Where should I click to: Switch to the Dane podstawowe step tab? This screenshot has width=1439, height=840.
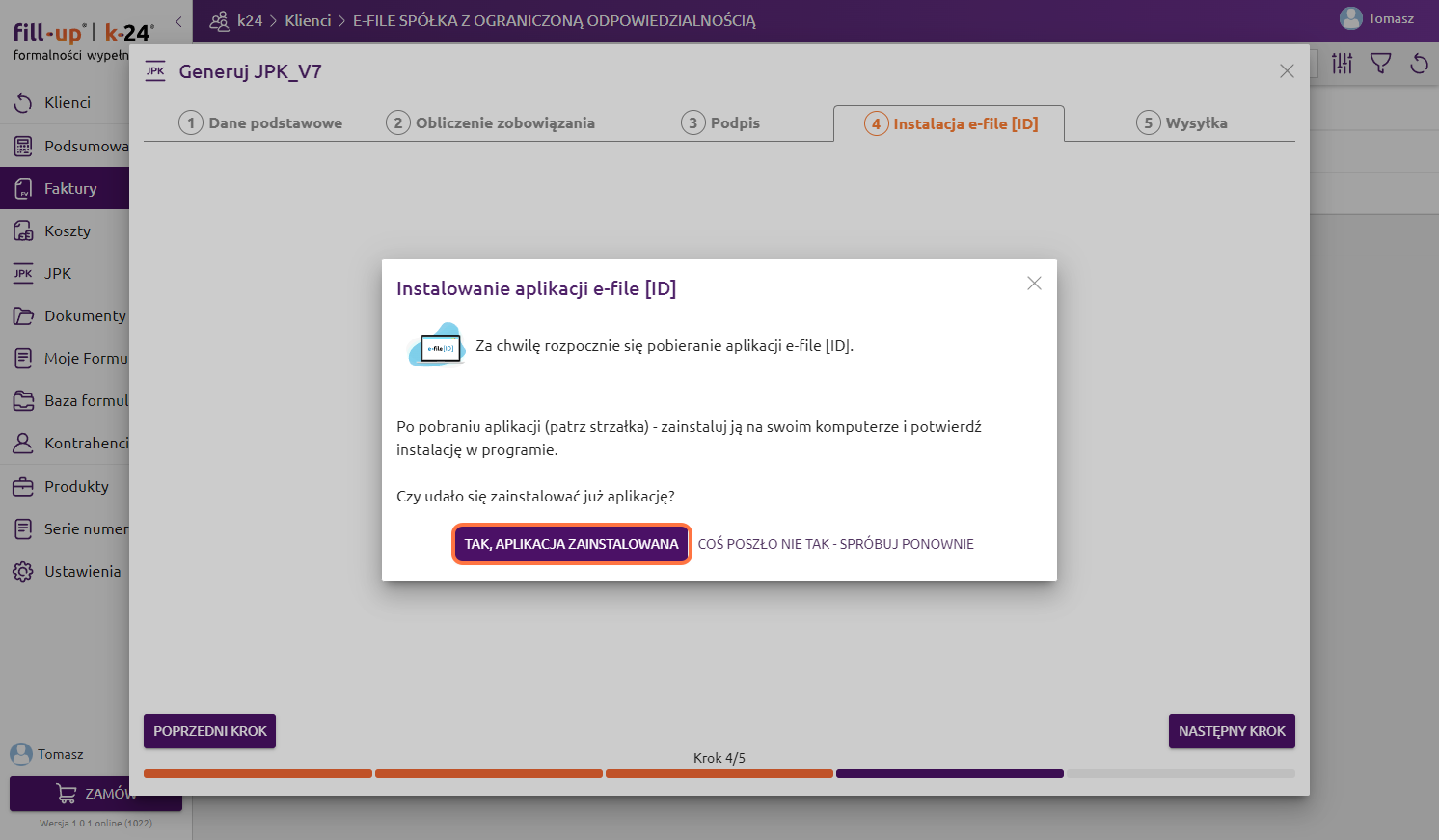coord(260,123)
